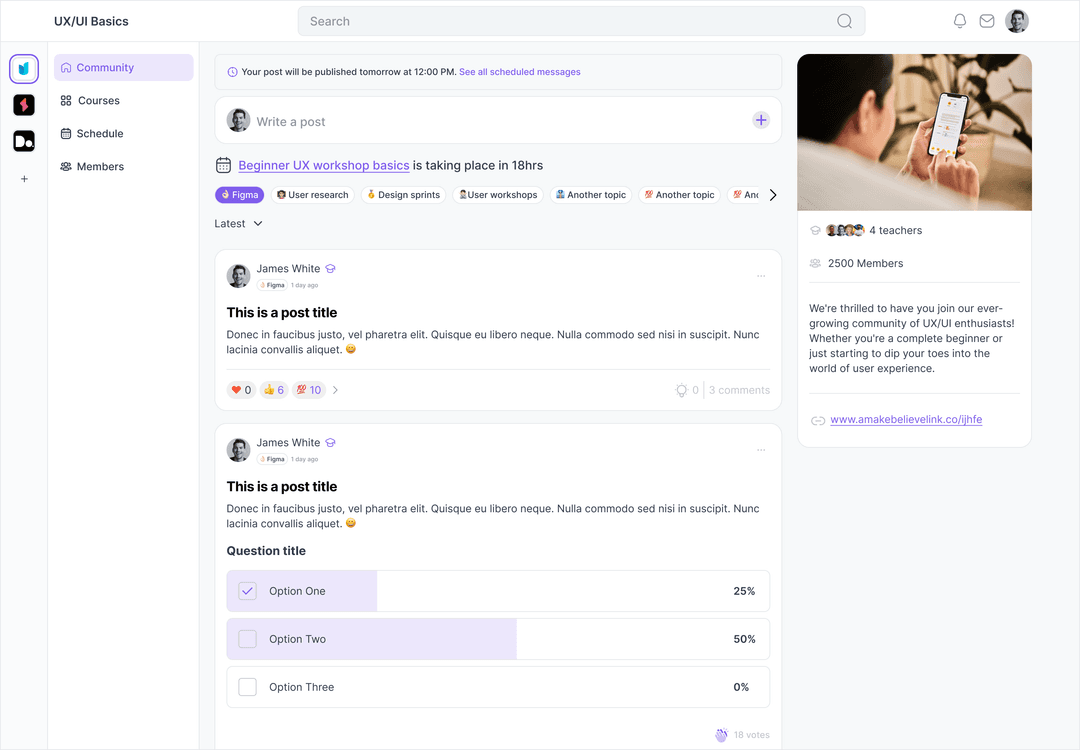The height and width of the screenshot is (750, 1080).
Task: Open the notifications bell icon
Action: (x=959, y=21)
